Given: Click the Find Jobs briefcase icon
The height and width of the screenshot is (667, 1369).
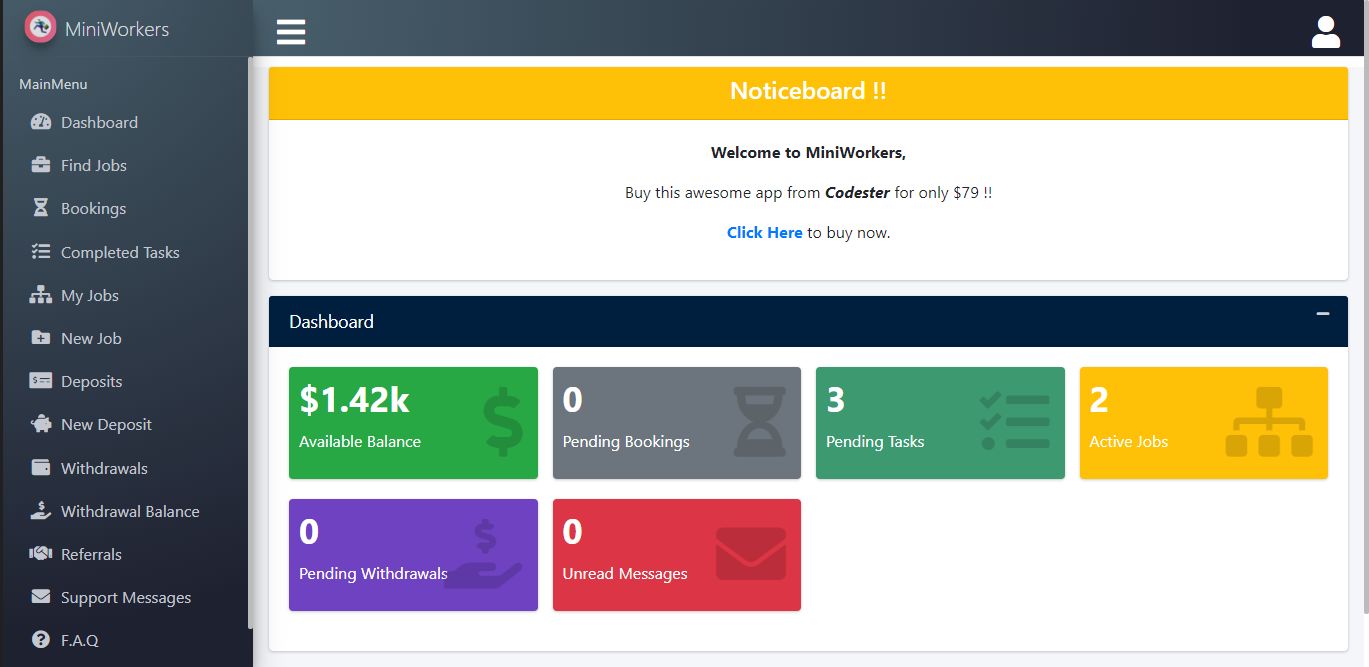Looking at the screenshot, I should tap(41, 166).
